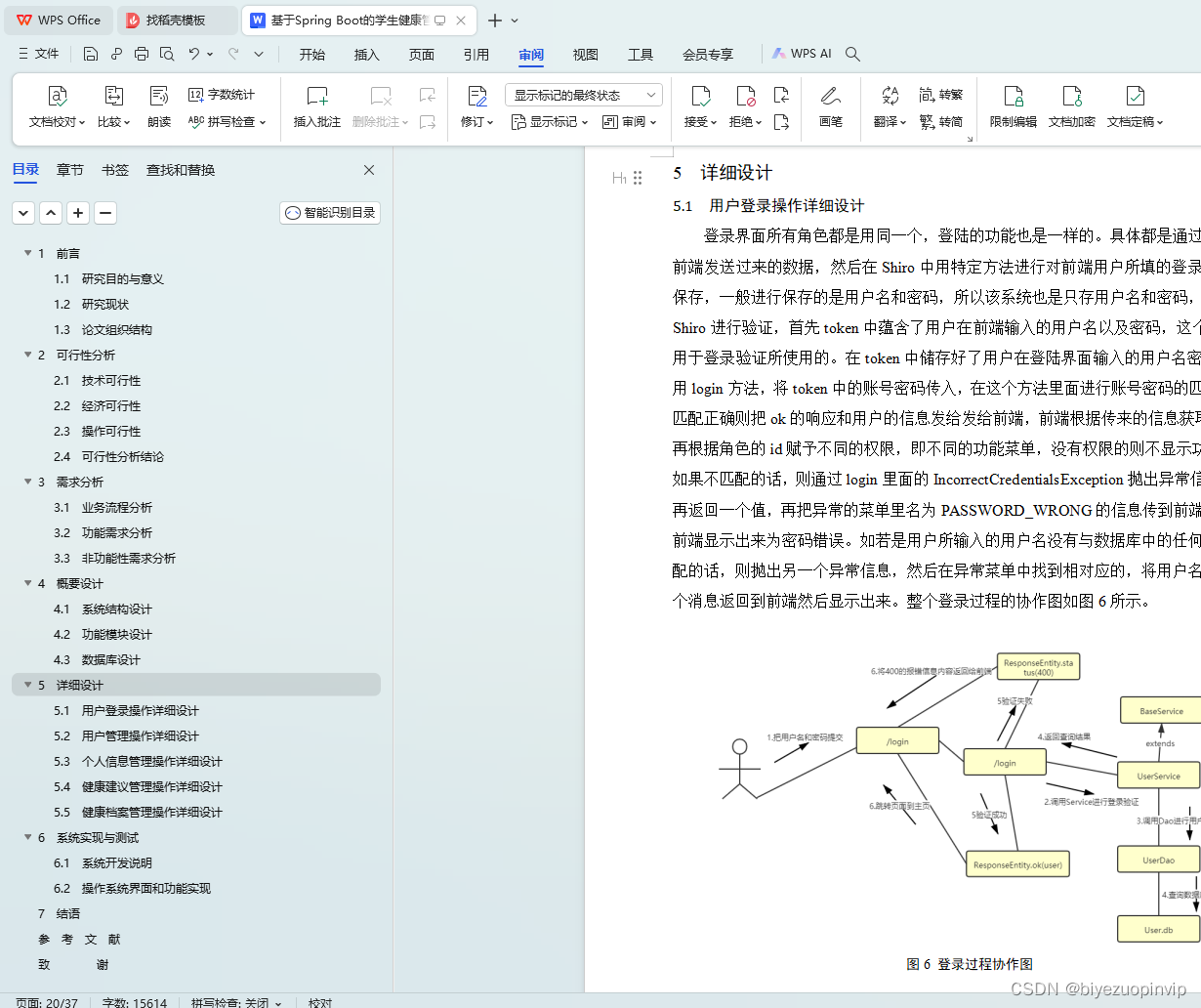The height and width of the screenshot is (1008, 1201).
Task: Switch to the 找稻壳模板 tab
Action: tap(177, 20)
